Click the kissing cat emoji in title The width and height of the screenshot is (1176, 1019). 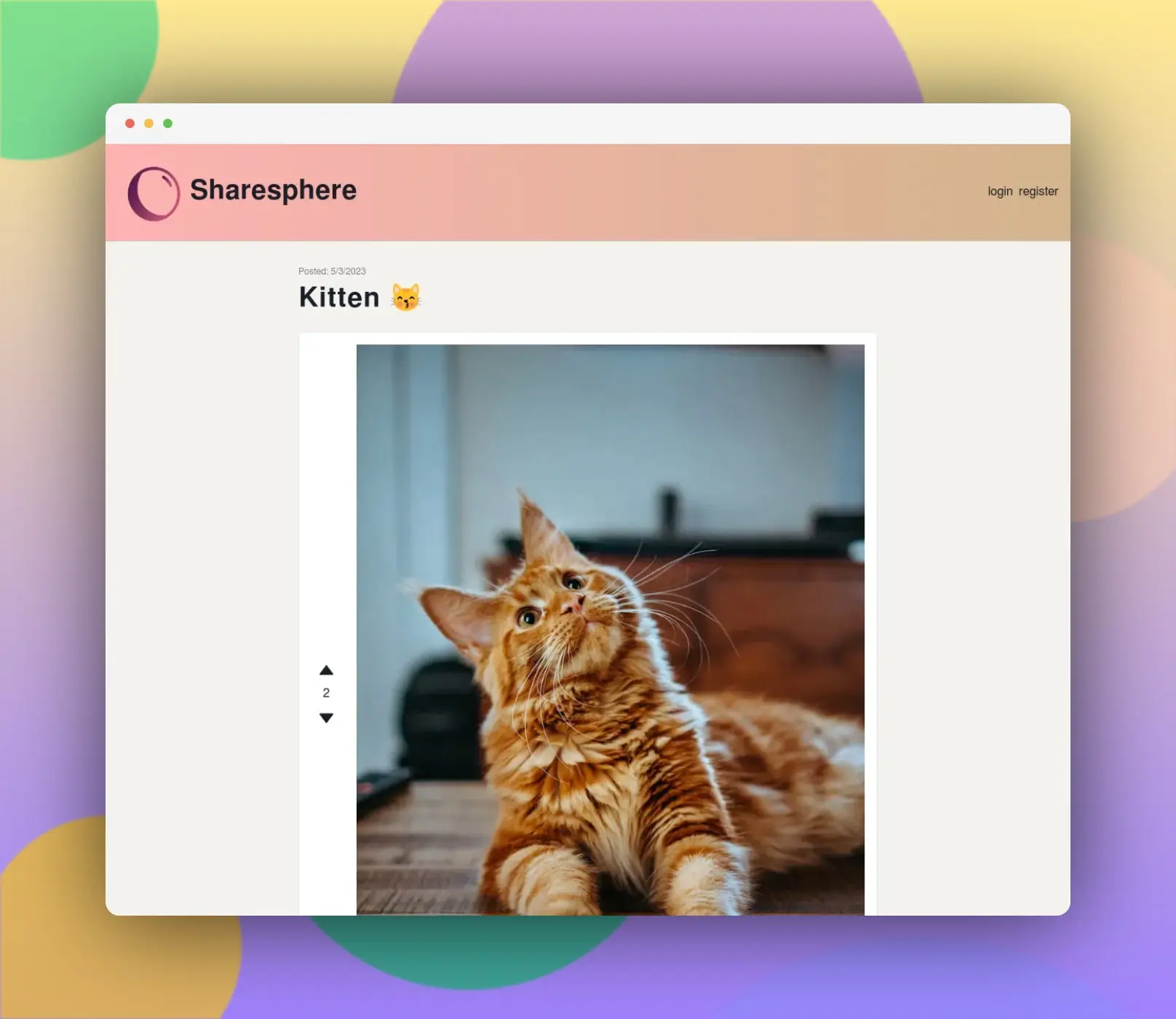(x=406, y=297)
